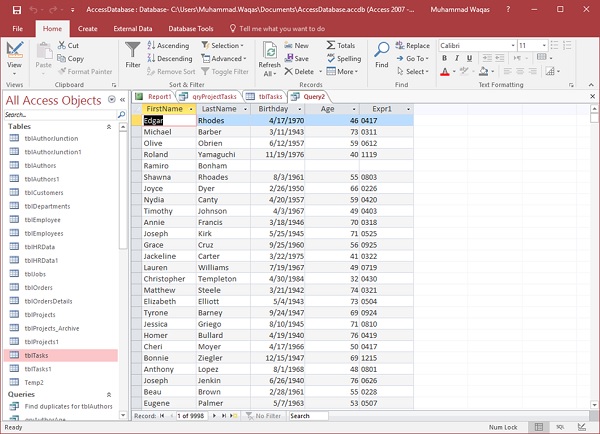Open the Advanced filter options dropdown
Image resolution: width=600 pixels, height=434 pixels.
[226, 58]
